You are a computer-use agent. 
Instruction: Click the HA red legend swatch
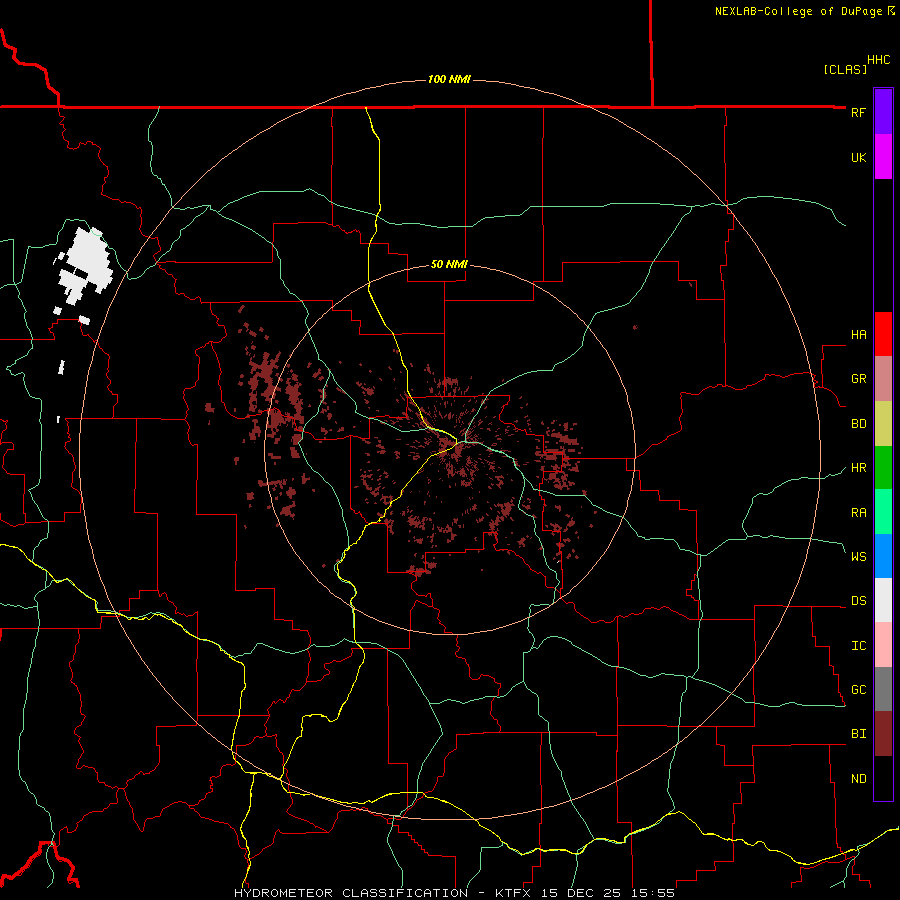(x=883, y=334)
